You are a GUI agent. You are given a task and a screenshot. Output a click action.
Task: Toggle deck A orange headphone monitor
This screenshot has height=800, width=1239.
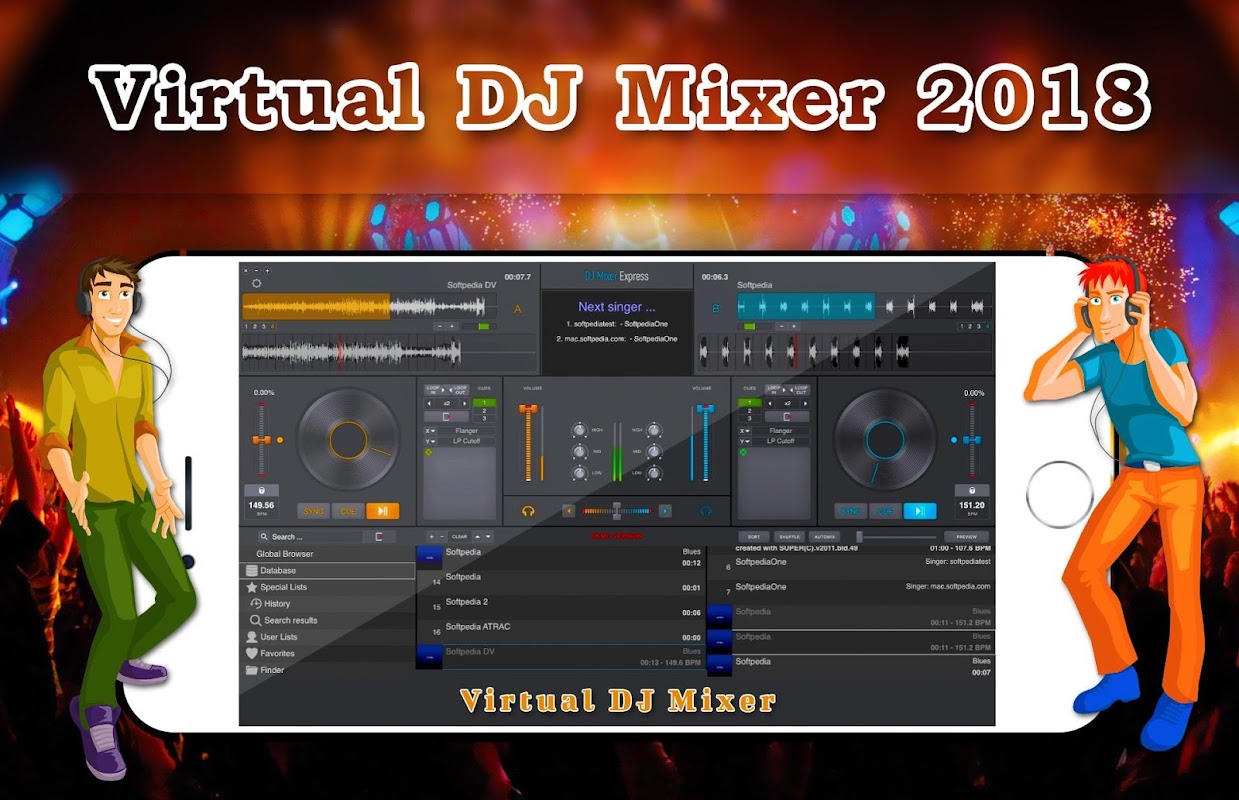[528, 511]
